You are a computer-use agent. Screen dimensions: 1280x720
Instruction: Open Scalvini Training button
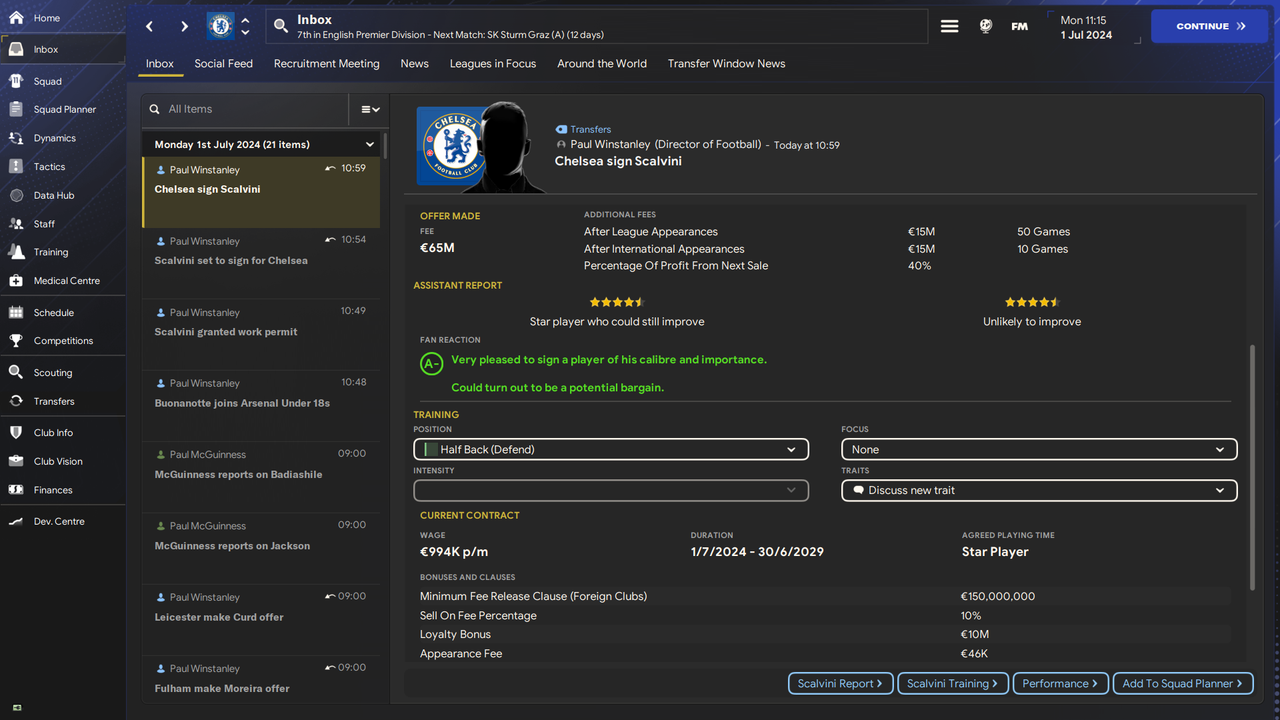point(952,684)
